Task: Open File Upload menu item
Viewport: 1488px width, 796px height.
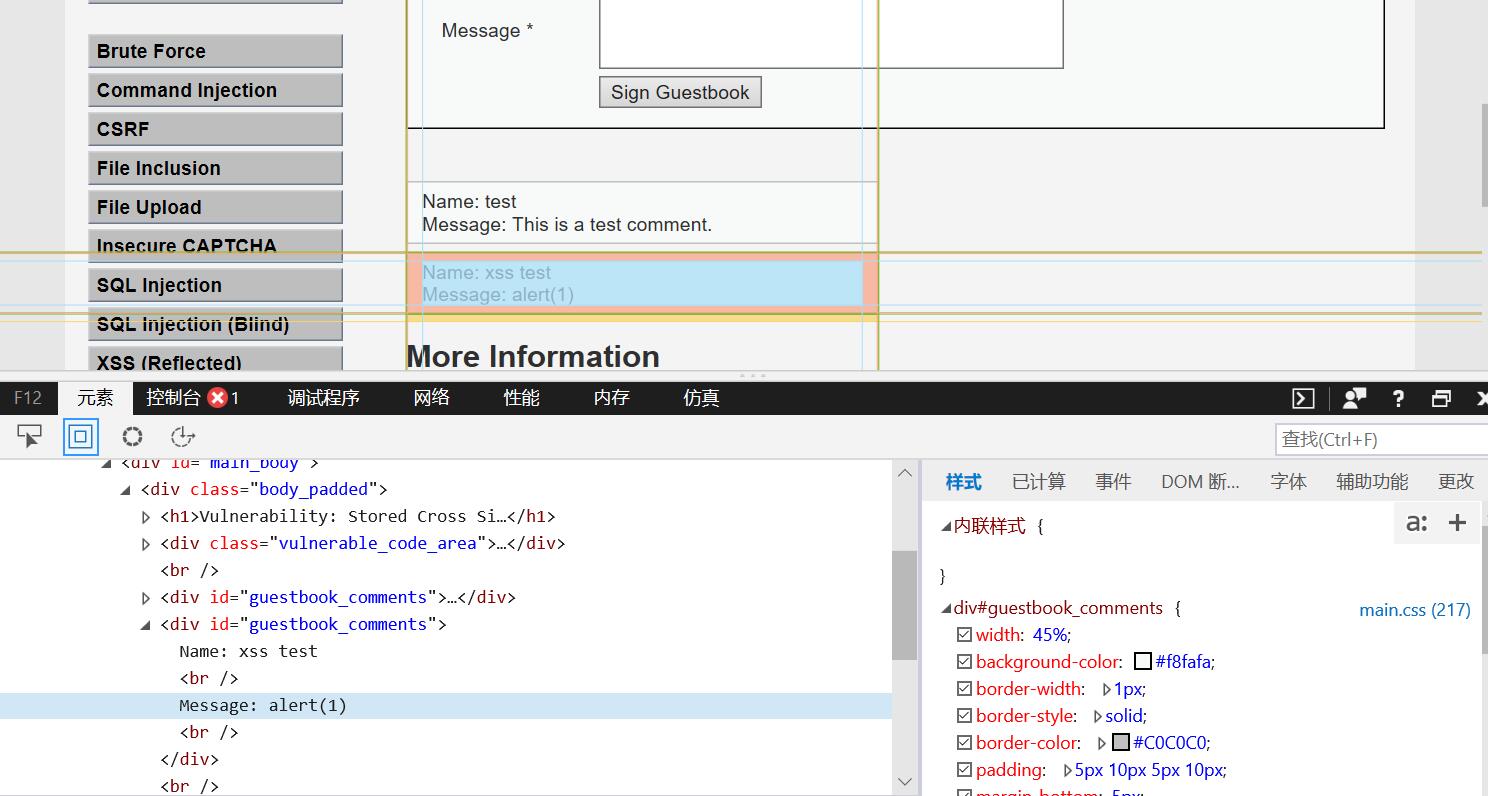Action: 215,207
